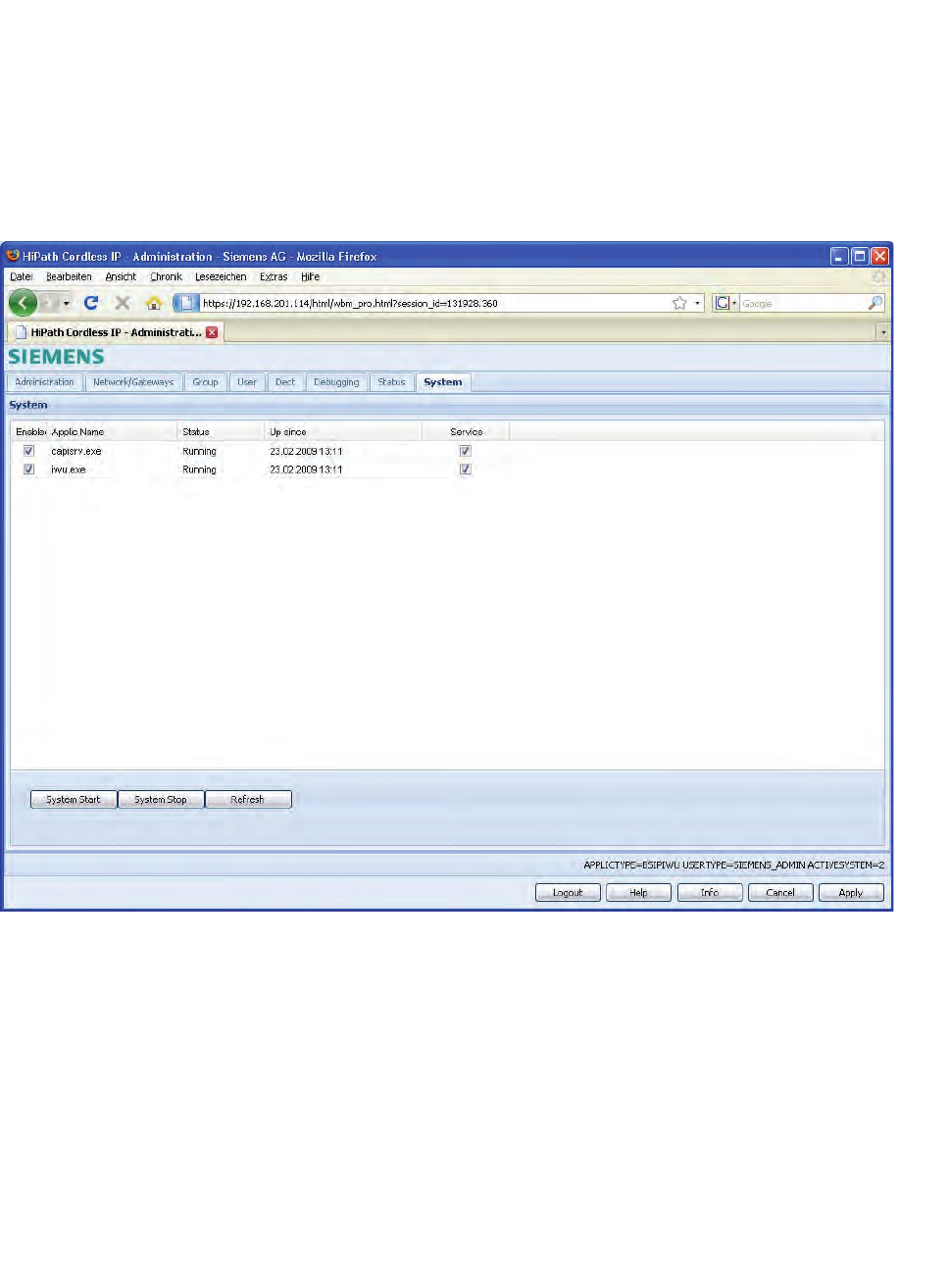Select the iwu.exe row name
949x1288 pixels.
pyautogui.click(x=69, y=470)
